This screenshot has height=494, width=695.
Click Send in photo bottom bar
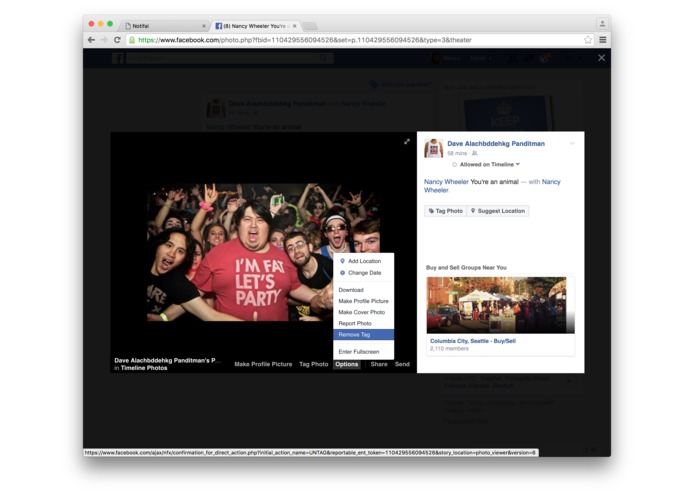[x=402, y=364]
